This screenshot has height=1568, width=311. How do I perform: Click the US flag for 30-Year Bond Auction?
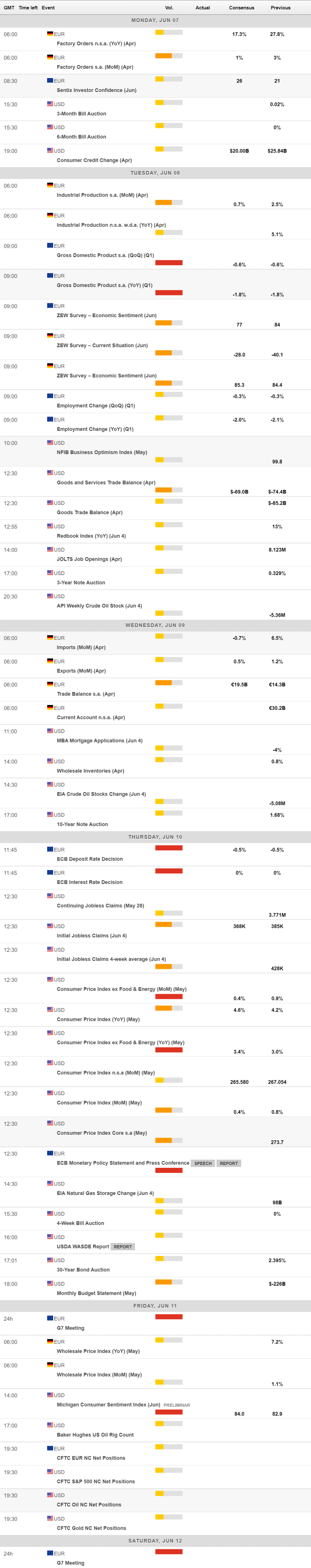tap(50, 1260)
